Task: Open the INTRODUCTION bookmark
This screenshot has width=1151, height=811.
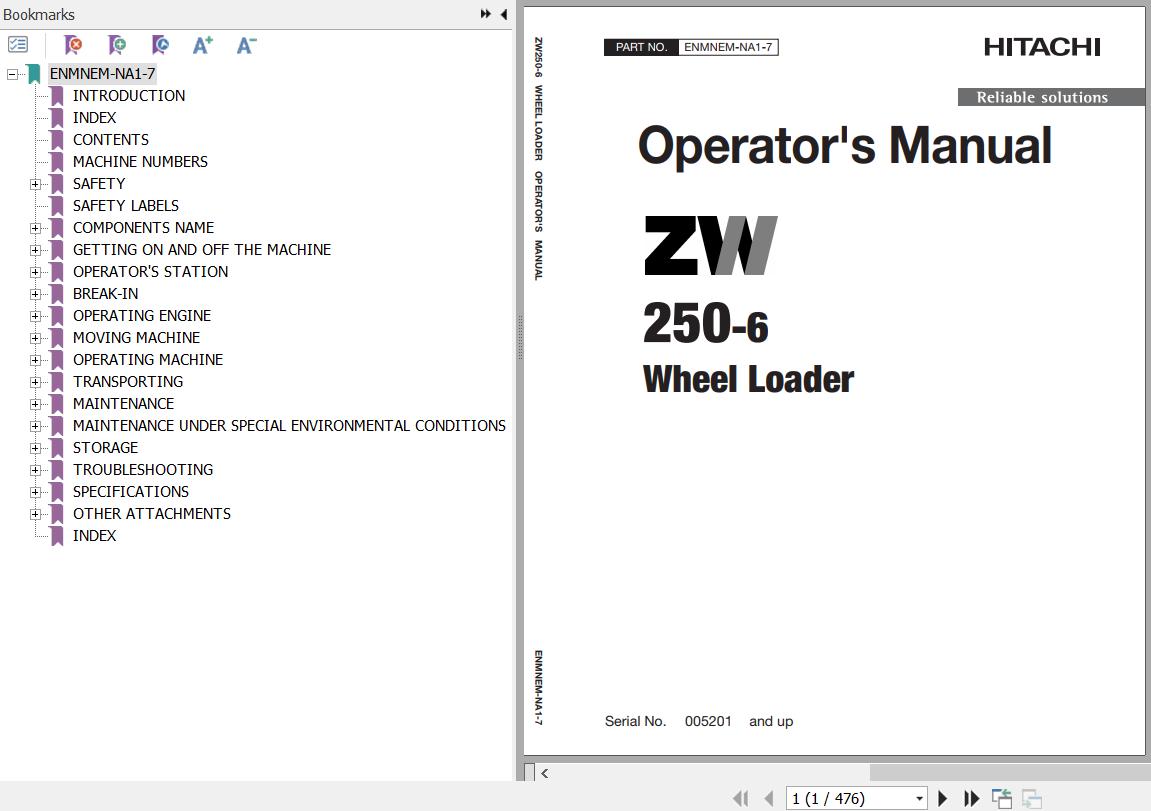Action: pos(128,95)
